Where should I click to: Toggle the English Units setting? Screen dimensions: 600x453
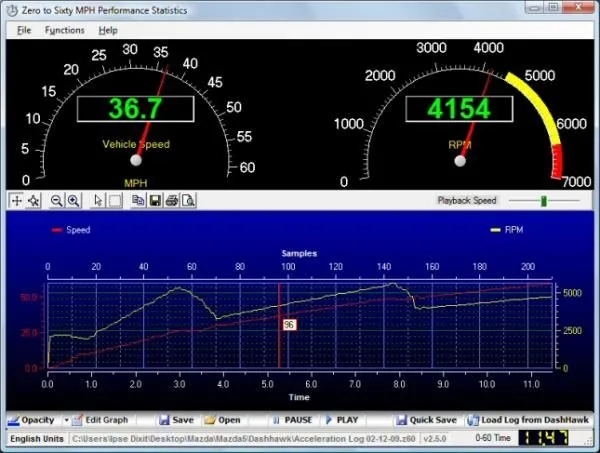37,438
